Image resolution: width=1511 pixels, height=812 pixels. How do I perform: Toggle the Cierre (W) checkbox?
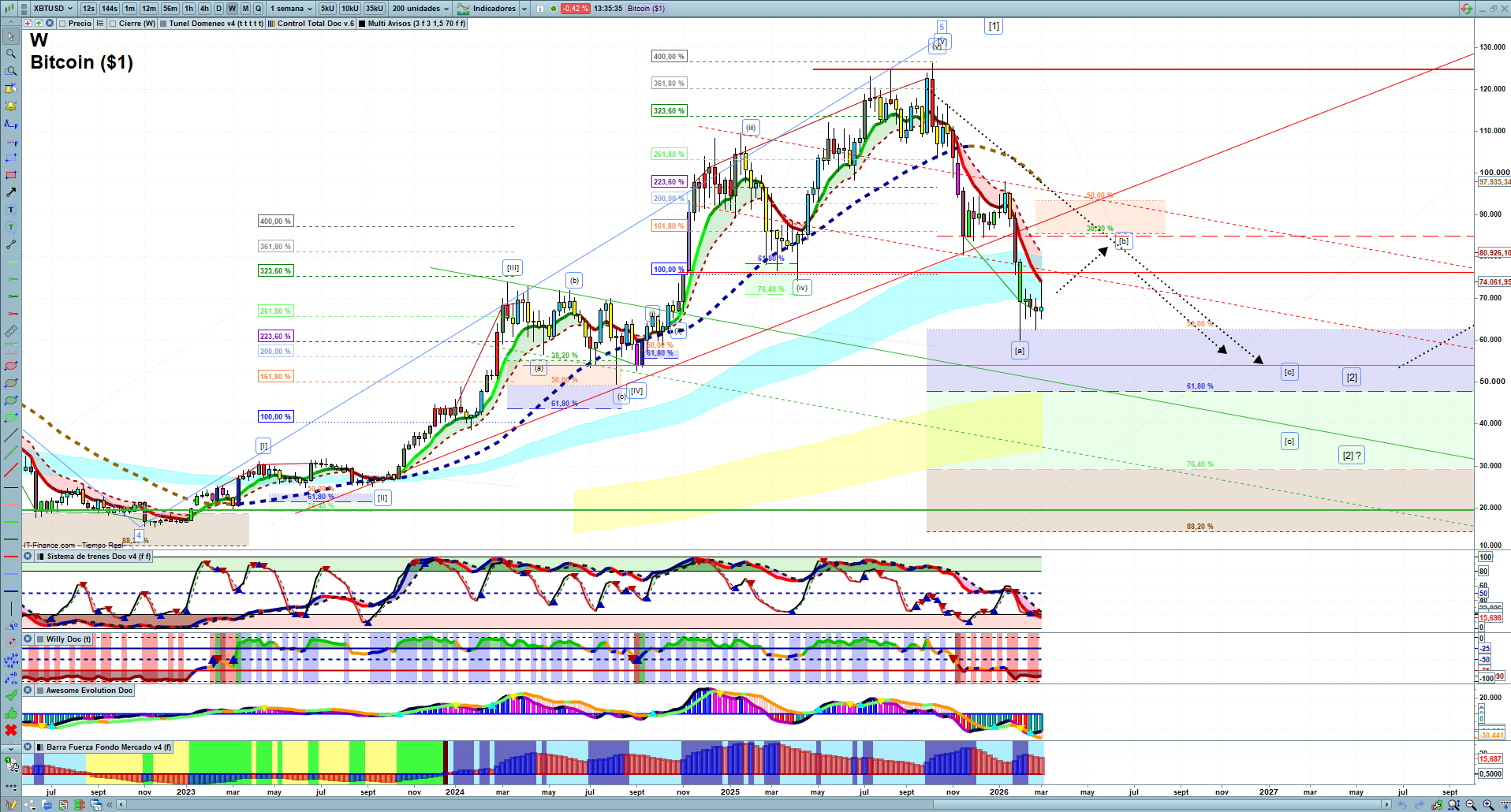pos(113,24)
